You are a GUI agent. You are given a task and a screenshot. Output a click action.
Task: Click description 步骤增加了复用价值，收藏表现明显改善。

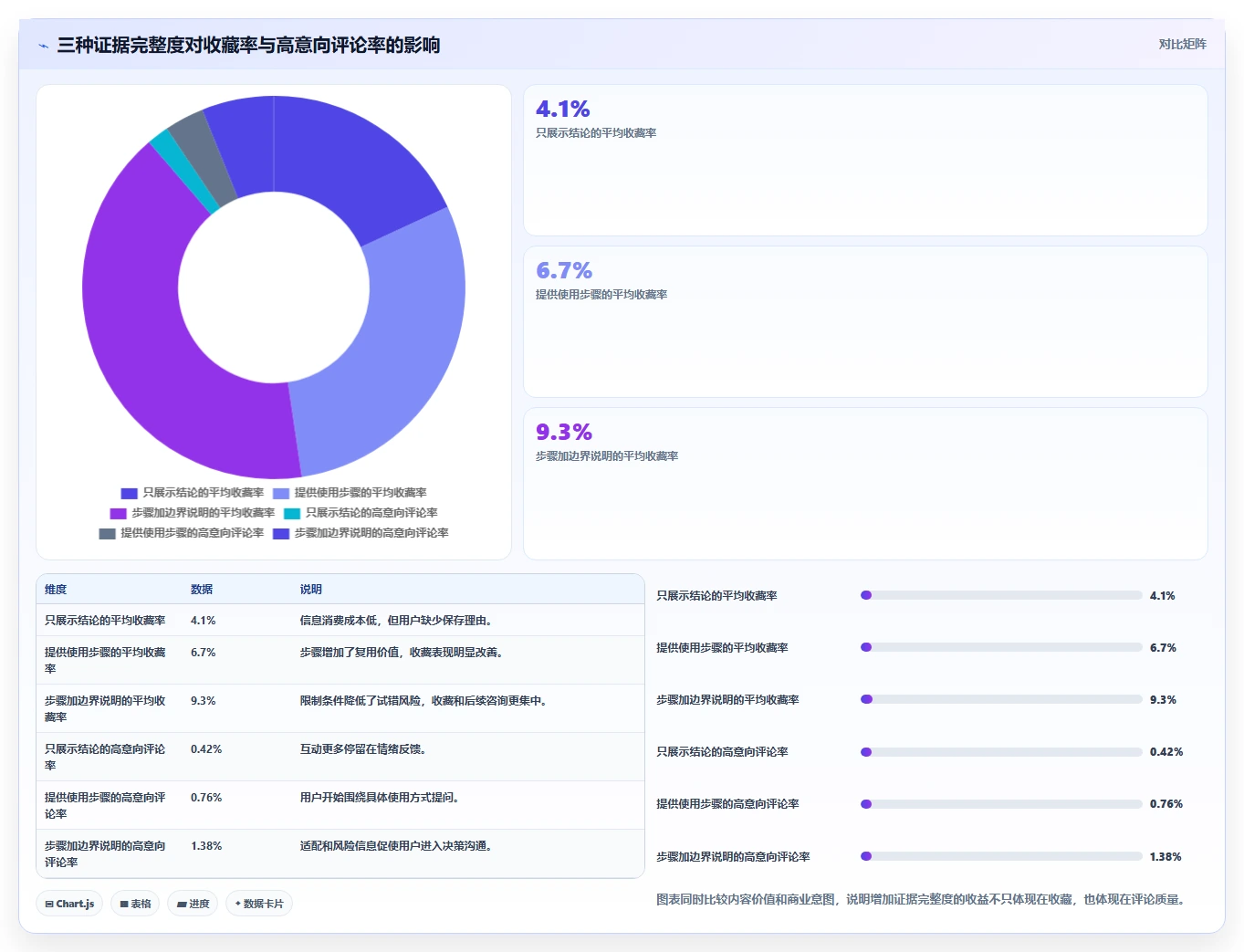[404, 653]
